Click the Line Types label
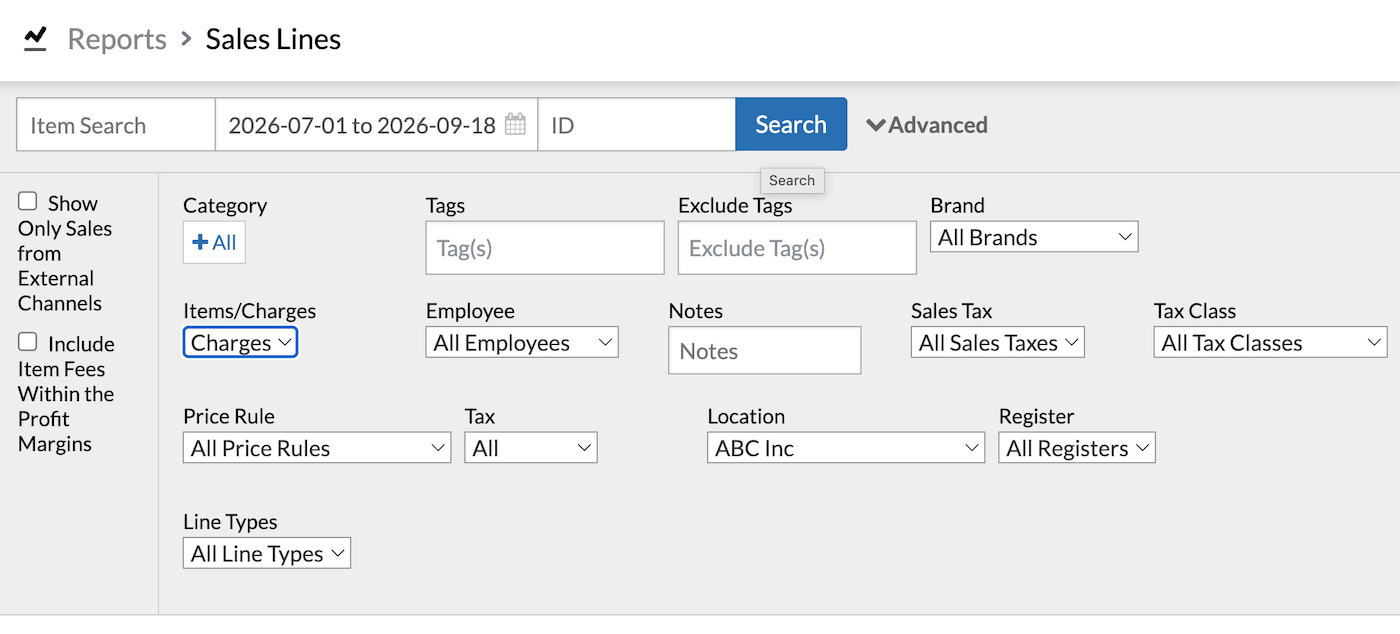The image size is (1400, 634). [230, 522]
